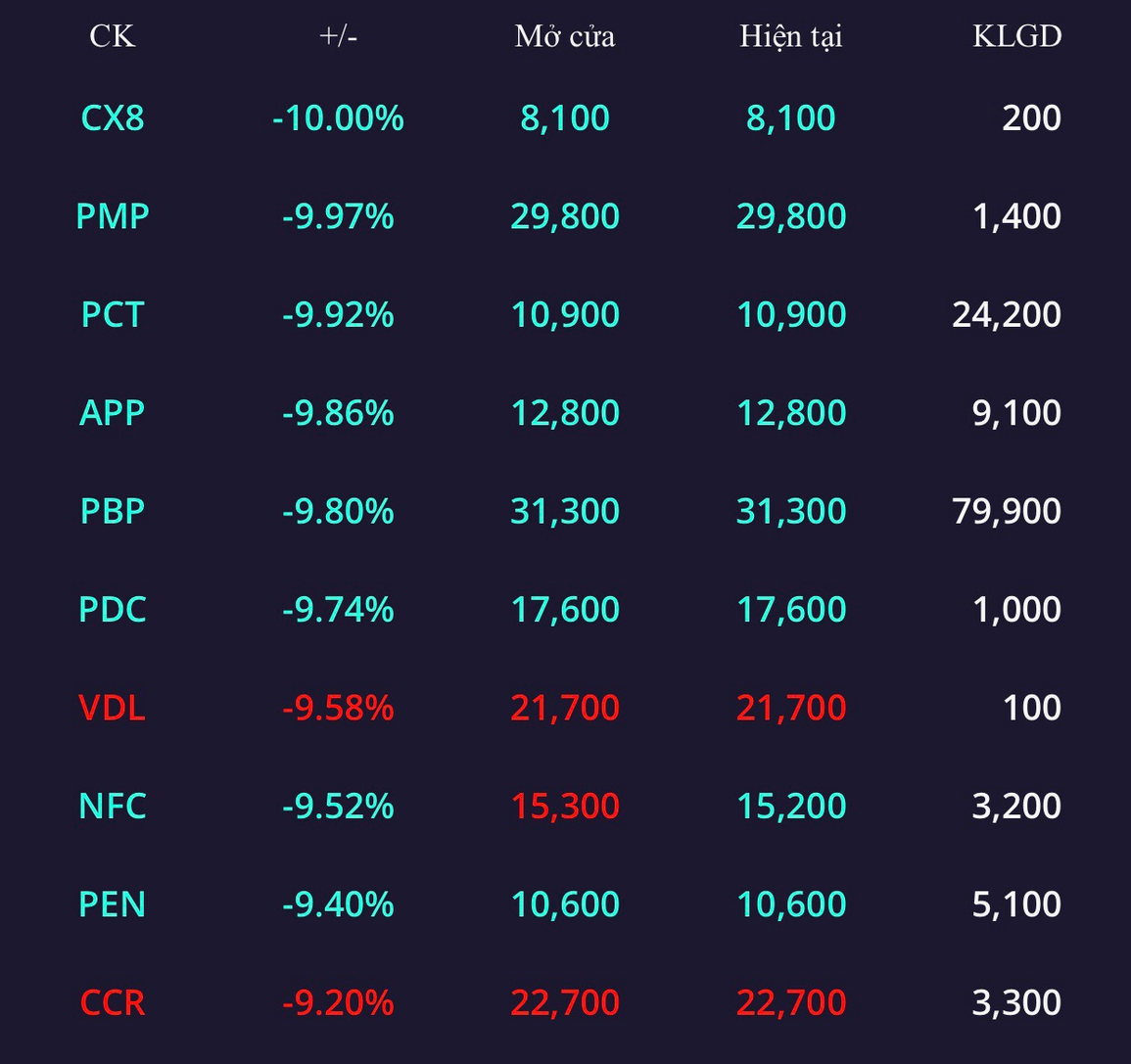The image size is (1131, 1064).
Task: Open the PEN stock ticker
Action: (113, 904)
